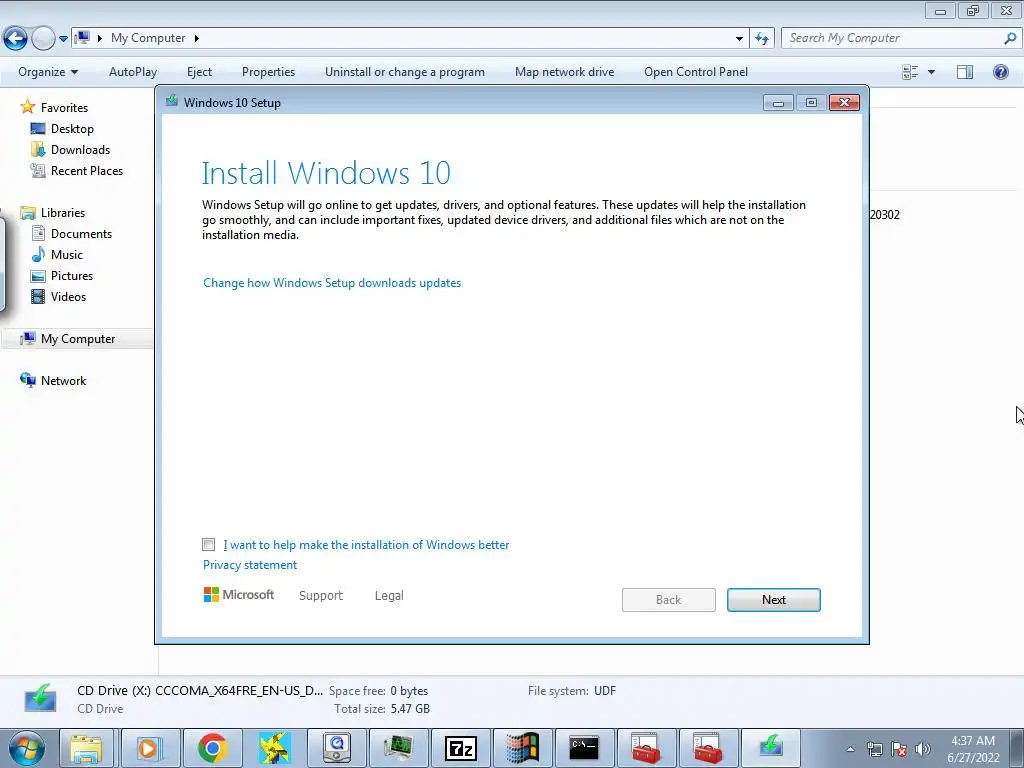Click Eject in the Explorer toolbar
This screenshot has height=768, width=1024.
coord(199,72)
